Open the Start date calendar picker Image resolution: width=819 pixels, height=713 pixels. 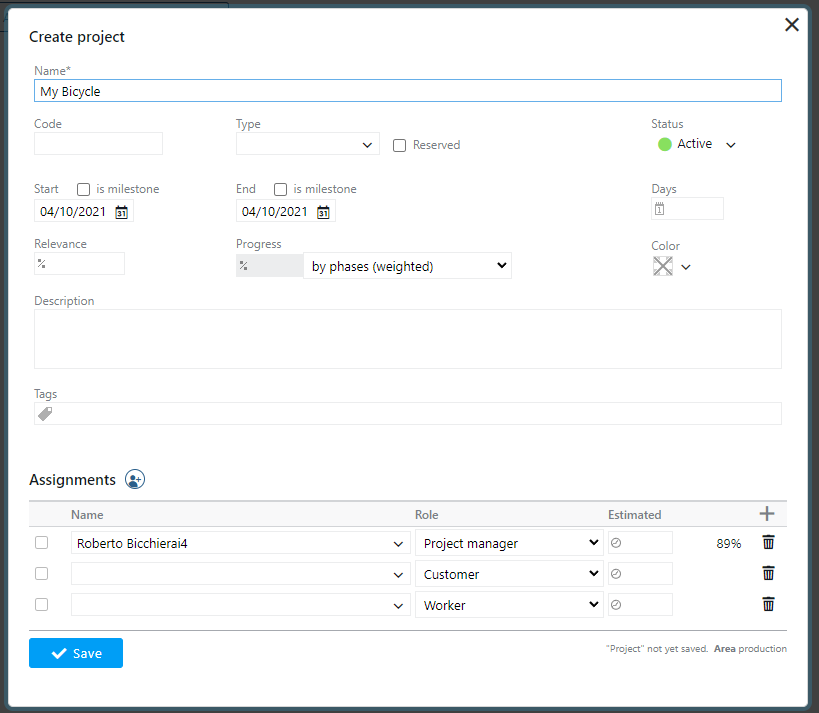coord(121,212)
